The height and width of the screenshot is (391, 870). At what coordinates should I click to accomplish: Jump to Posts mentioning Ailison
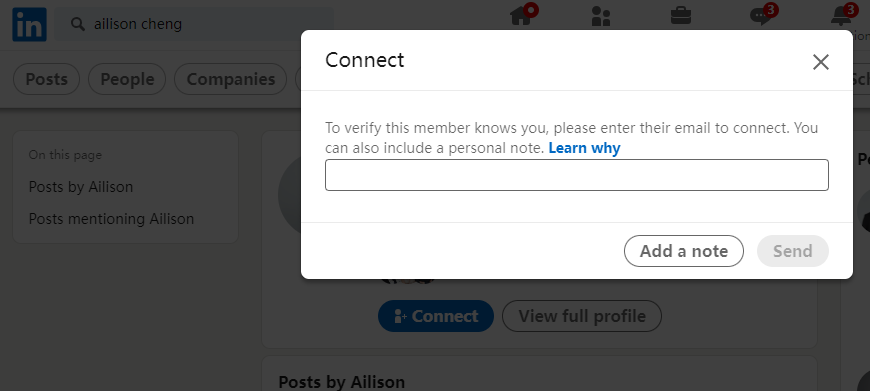[112, 219]
